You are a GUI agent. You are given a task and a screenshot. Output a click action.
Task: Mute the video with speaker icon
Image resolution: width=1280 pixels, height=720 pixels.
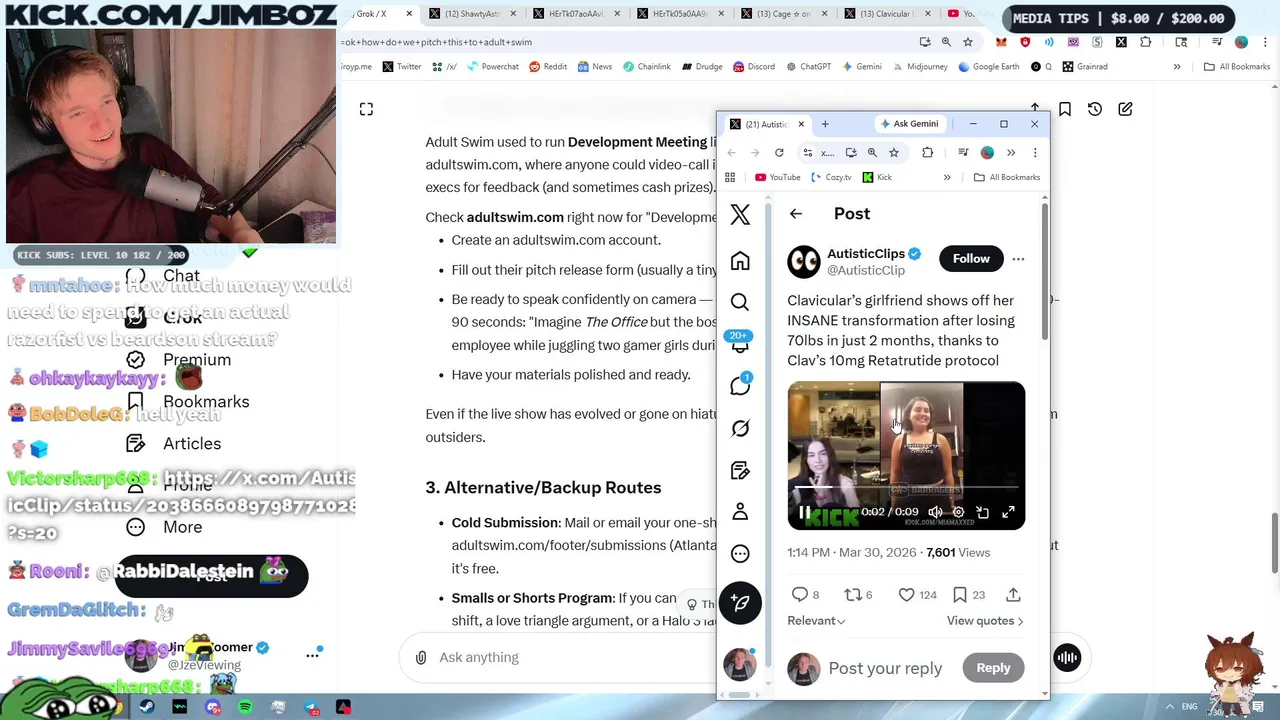click(x=935, y=512)
